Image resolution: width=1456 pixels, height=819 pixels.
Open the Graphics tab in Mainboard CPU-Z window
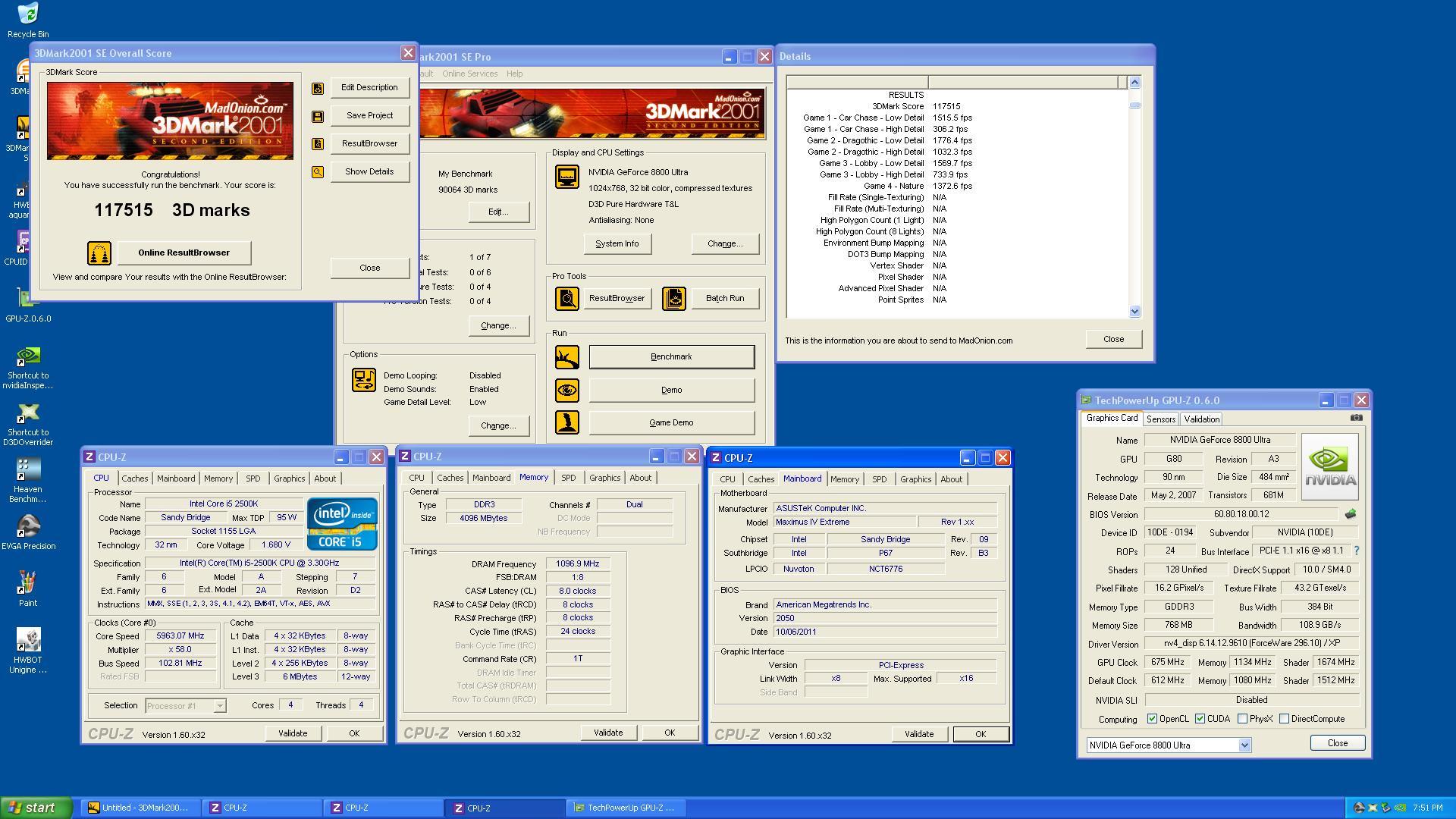pyautogui.click(x=915, y=479)
